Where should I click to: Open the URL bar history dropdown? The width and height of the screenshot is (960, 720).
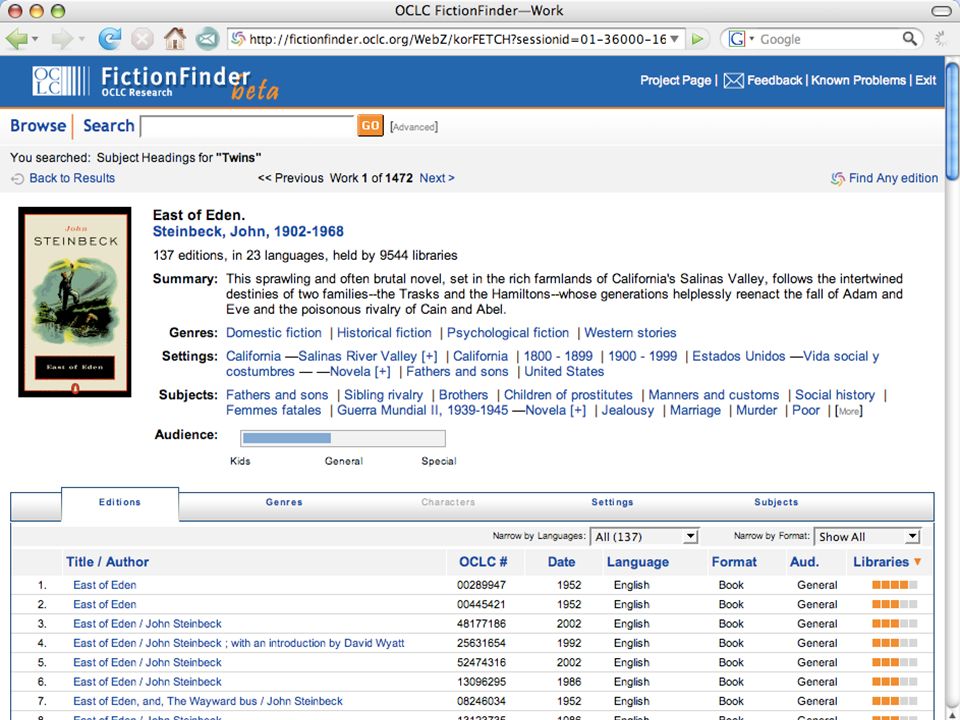pos(674,39)
